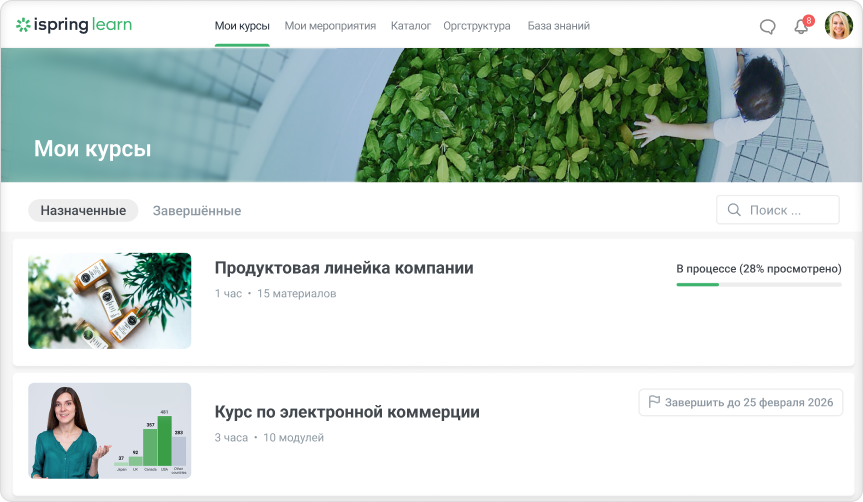
Task: Open the e-commerce course thumbnail with chart
Action: [110, 431]
